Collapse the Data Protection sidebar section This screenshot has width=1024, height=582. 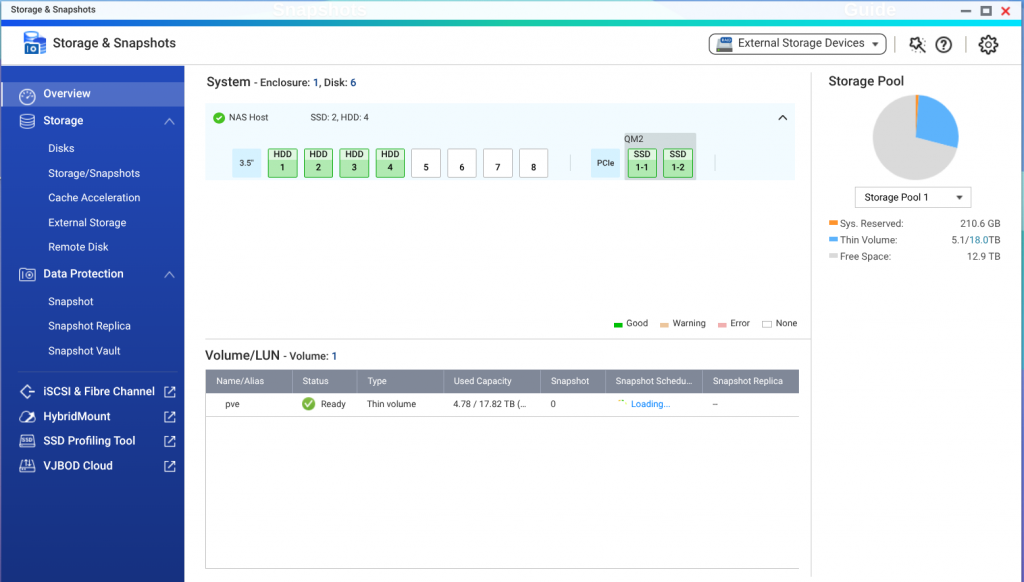169,274
